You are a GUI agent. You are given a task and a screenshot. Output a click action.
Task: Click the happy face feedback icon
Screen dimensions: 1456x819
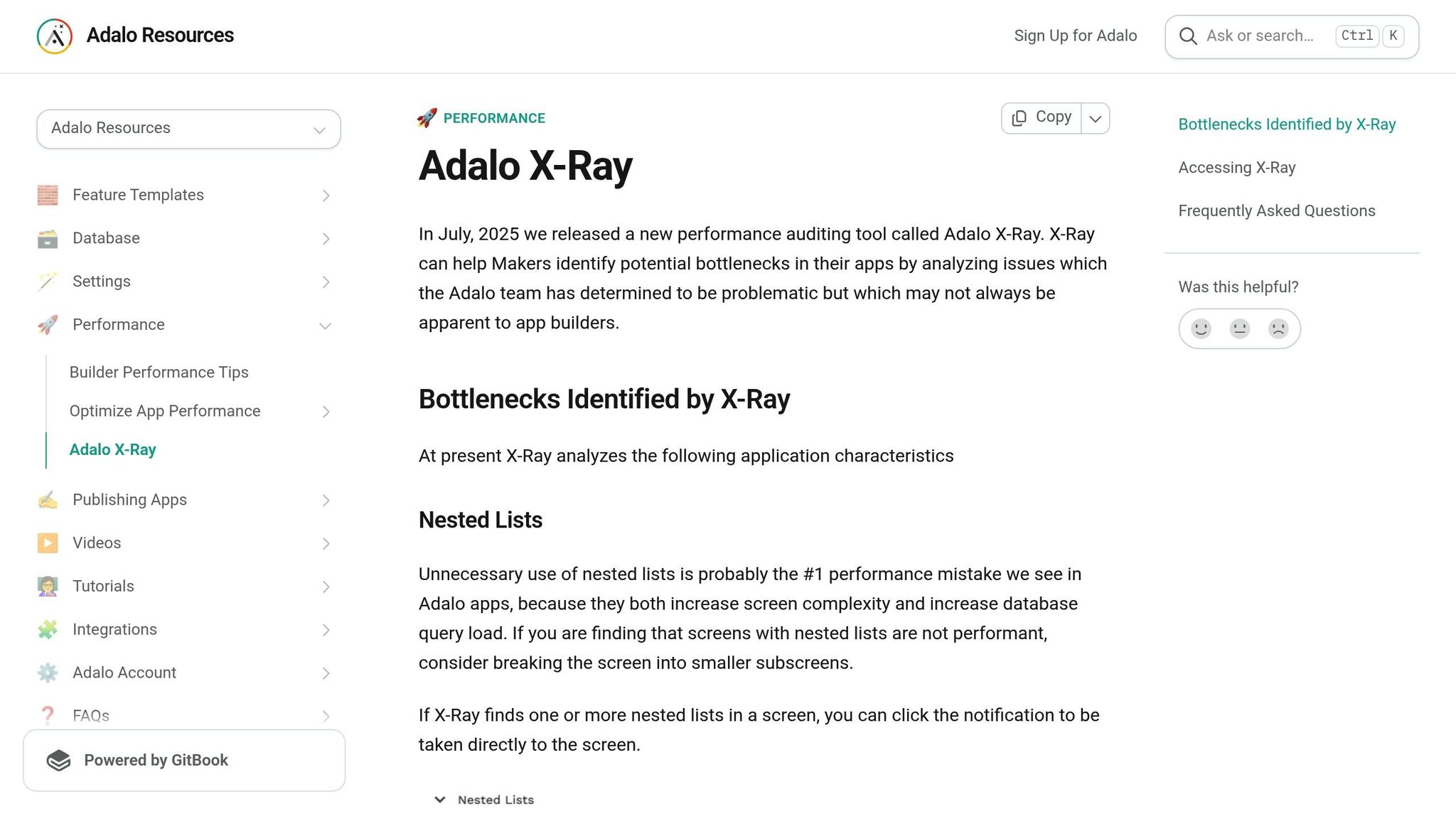point(1201,328)
